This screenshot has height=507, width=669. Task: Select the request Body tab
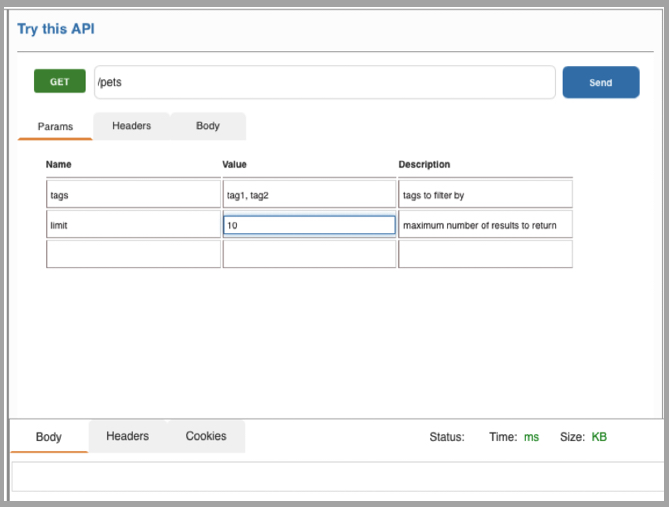(x=208, y=126)
